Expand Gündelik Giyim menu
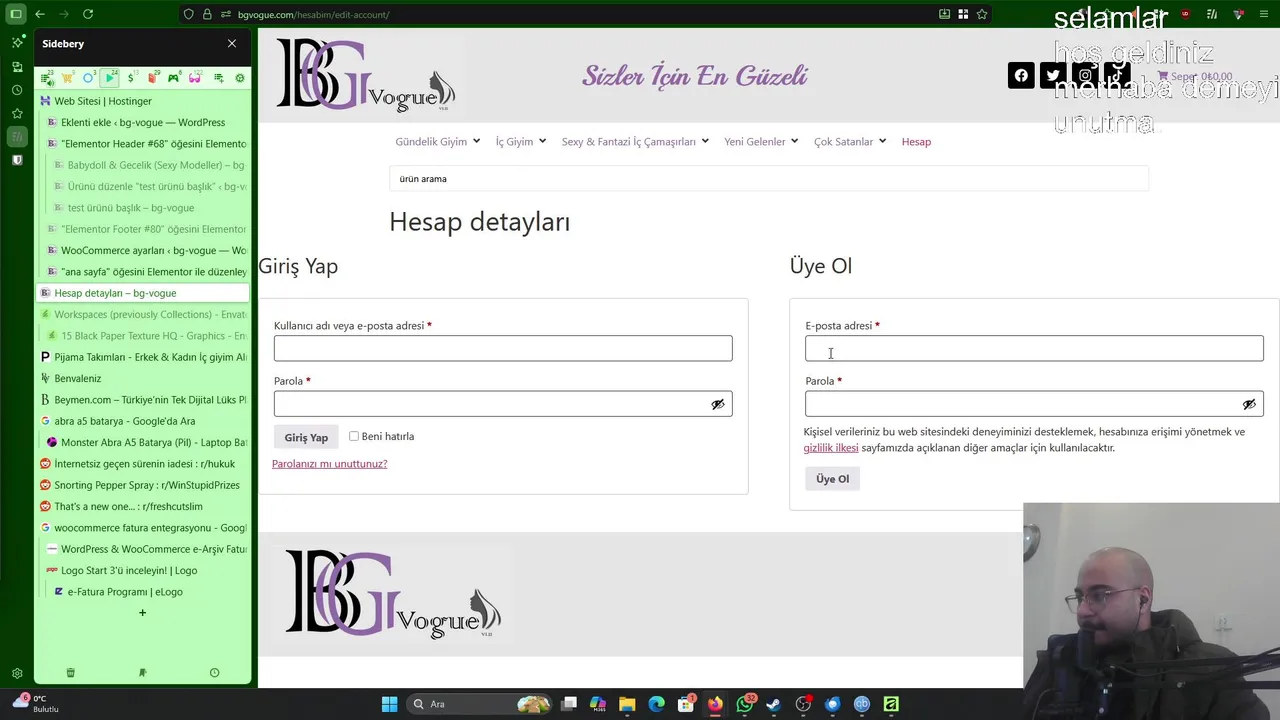Viewport: 1280px width, 720px height. tap(437, 142)
